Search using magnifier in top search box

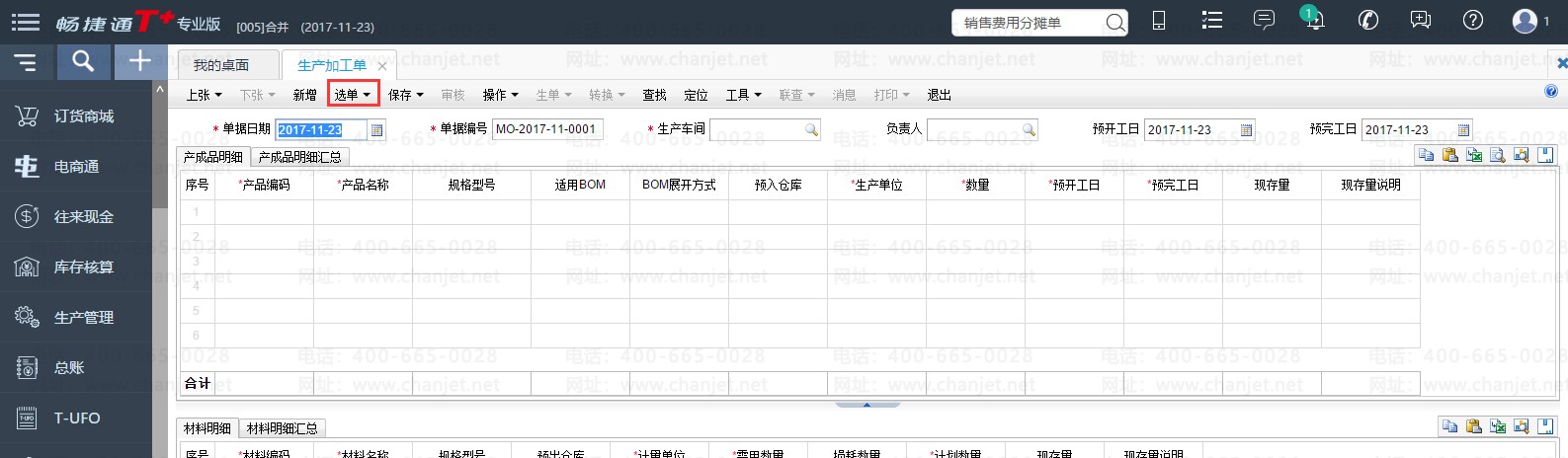point(1114,23)
